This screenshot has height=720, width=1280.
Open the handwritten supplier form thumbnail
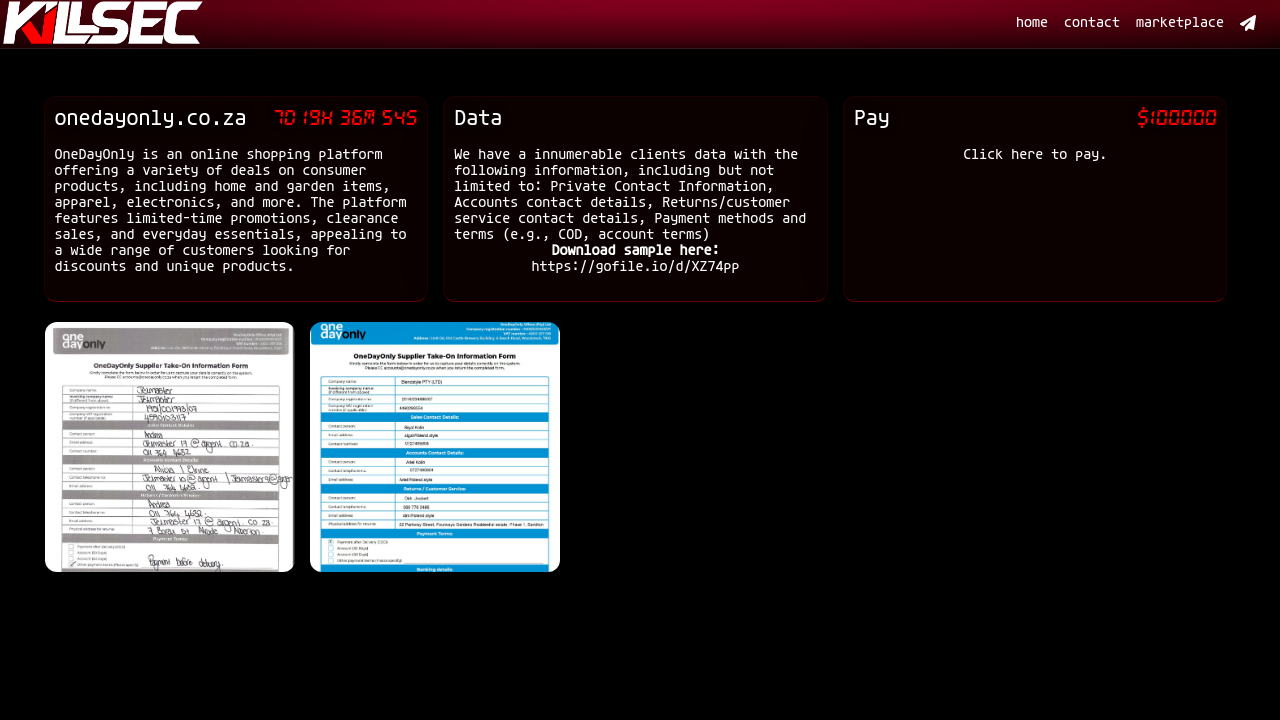tap(170, 447)
